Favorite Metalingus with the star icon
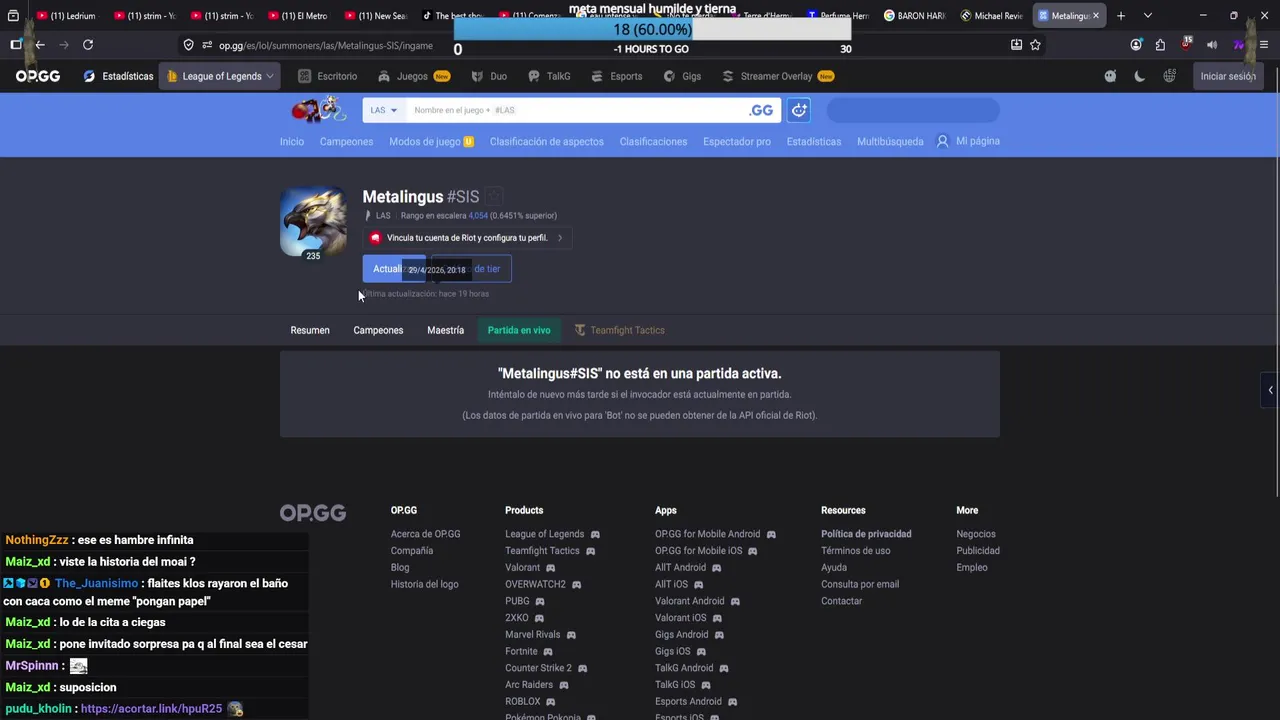 coord(494,196)
